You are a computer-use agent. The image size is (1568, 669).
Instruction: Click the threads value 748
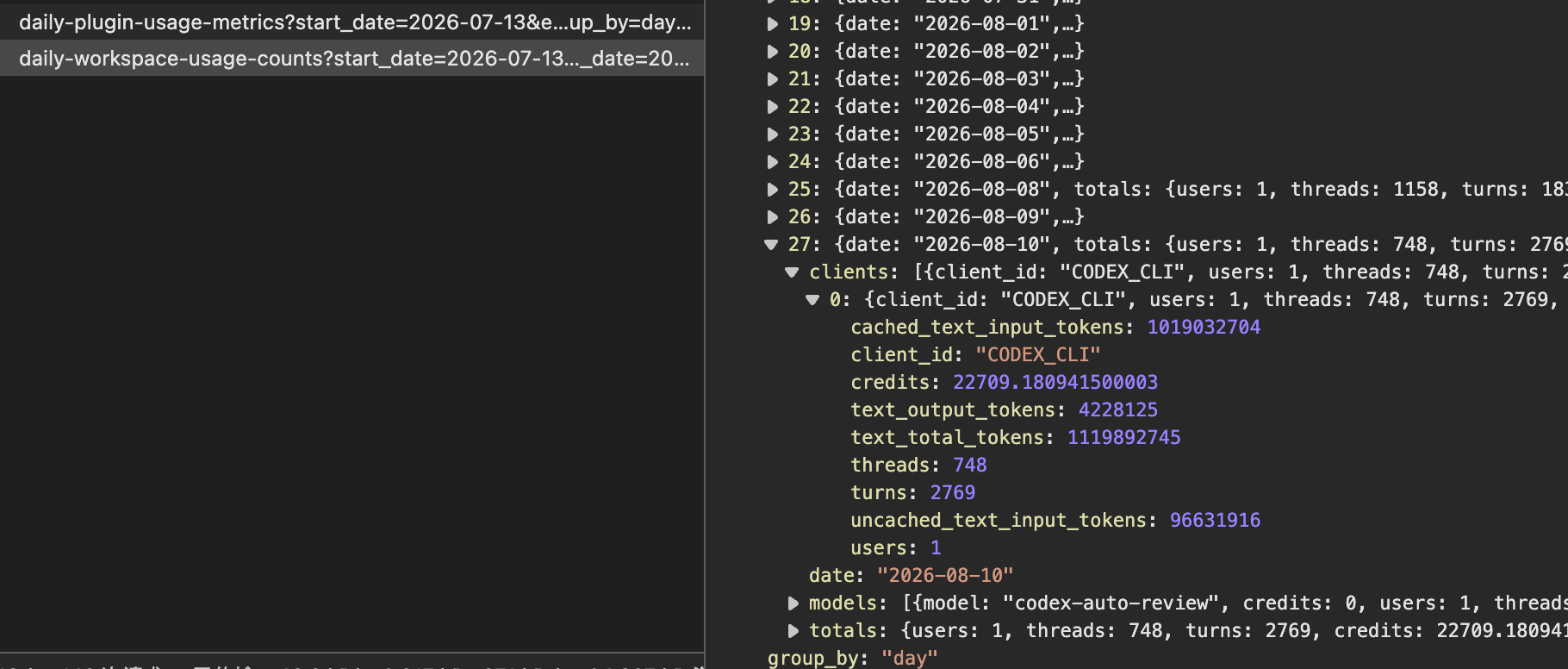[x=970, y=466]
